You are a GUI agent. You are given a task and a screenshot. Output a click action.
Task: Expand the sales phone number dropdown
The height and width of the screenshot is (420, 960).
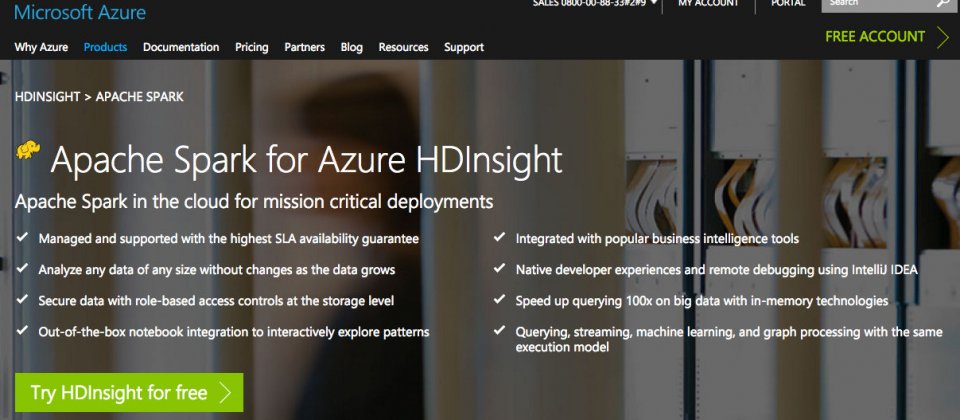(653, 2)
